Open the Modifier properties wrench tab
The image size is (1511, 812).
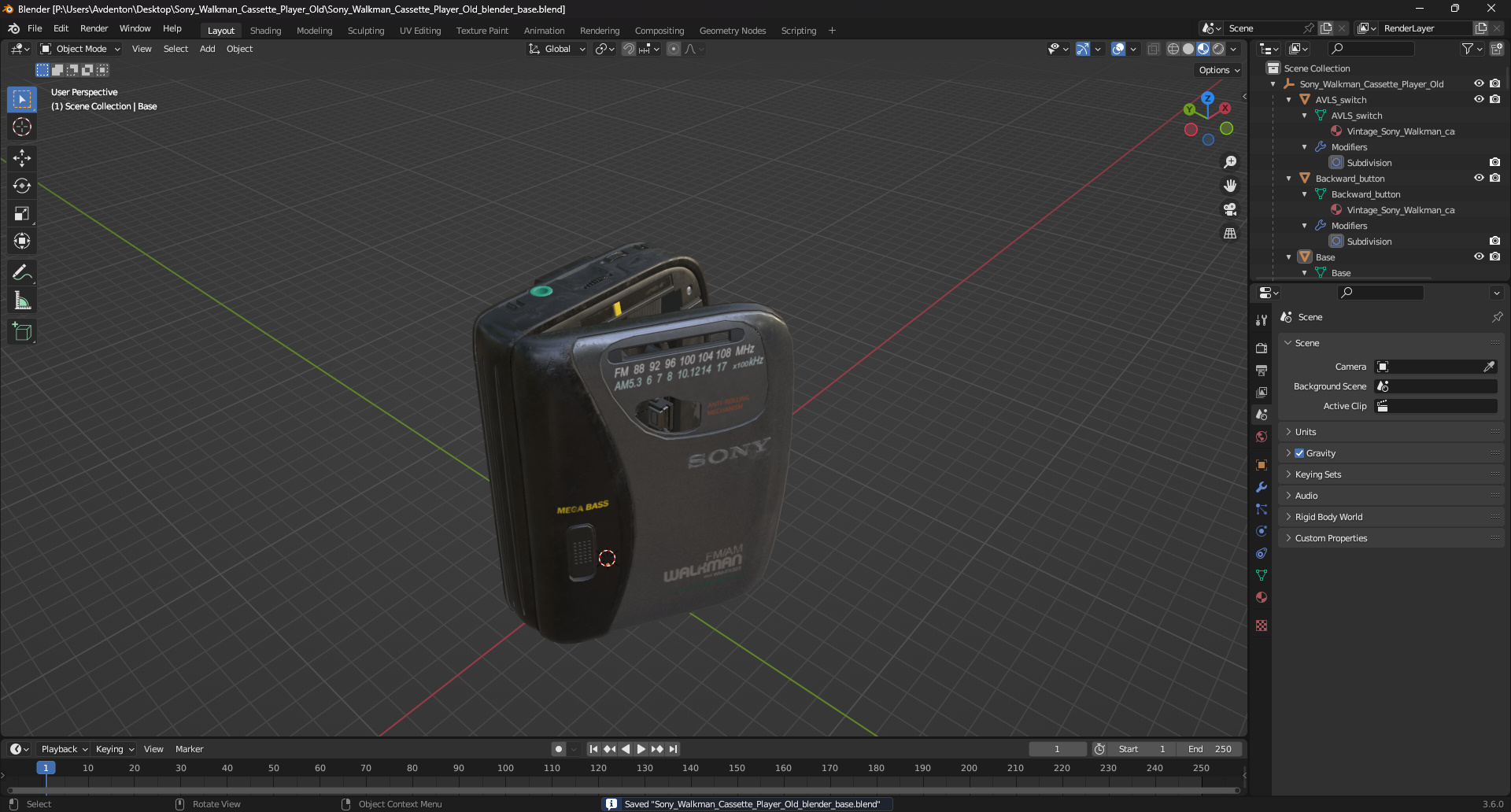tap(1262, 487)
